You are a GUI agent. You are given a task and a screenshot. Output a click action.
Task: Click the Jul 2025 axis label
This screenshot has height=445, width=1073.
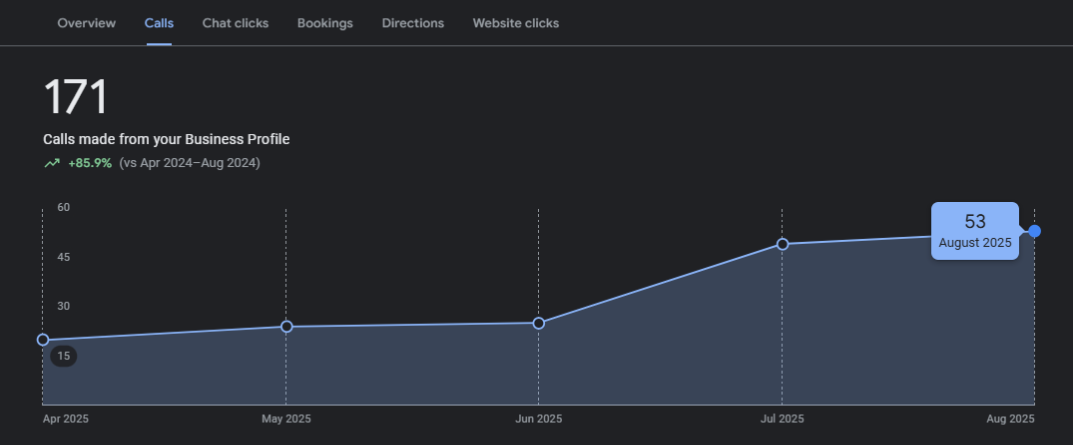coord(782,418)
